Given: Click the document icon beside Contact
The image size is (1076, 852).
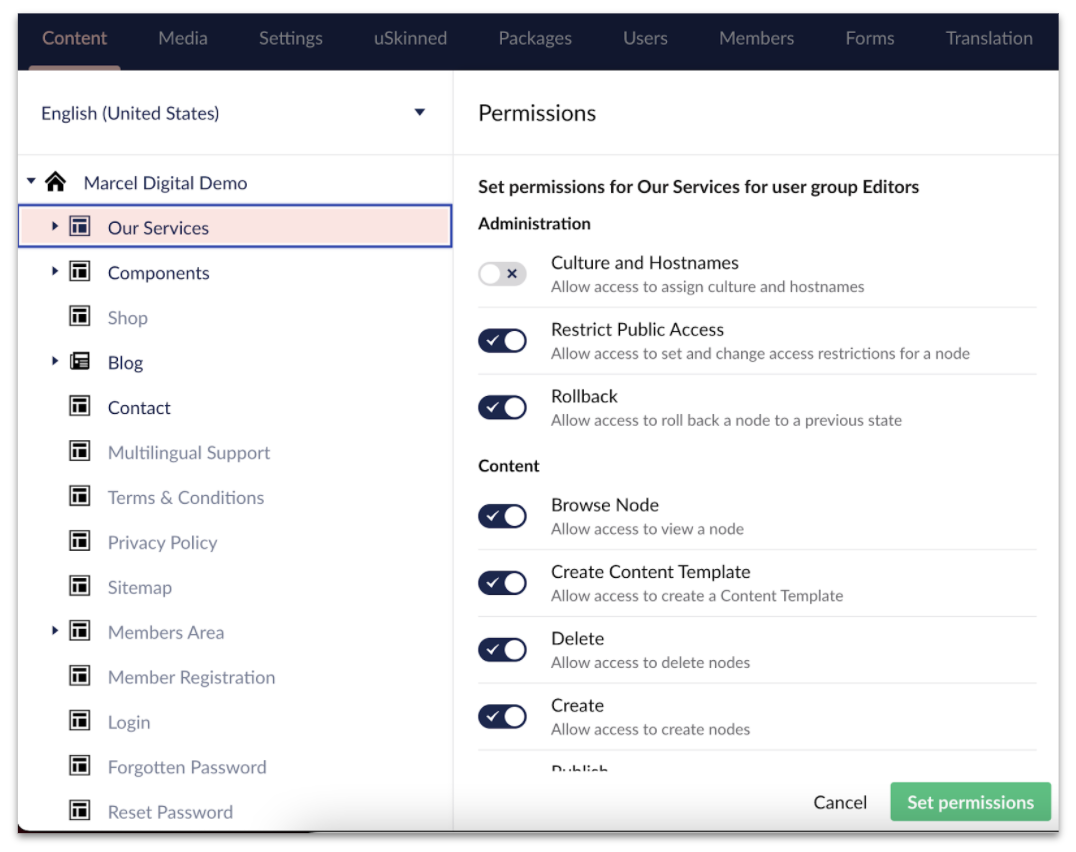Looking at the screenshot, I should click(80, 407).
